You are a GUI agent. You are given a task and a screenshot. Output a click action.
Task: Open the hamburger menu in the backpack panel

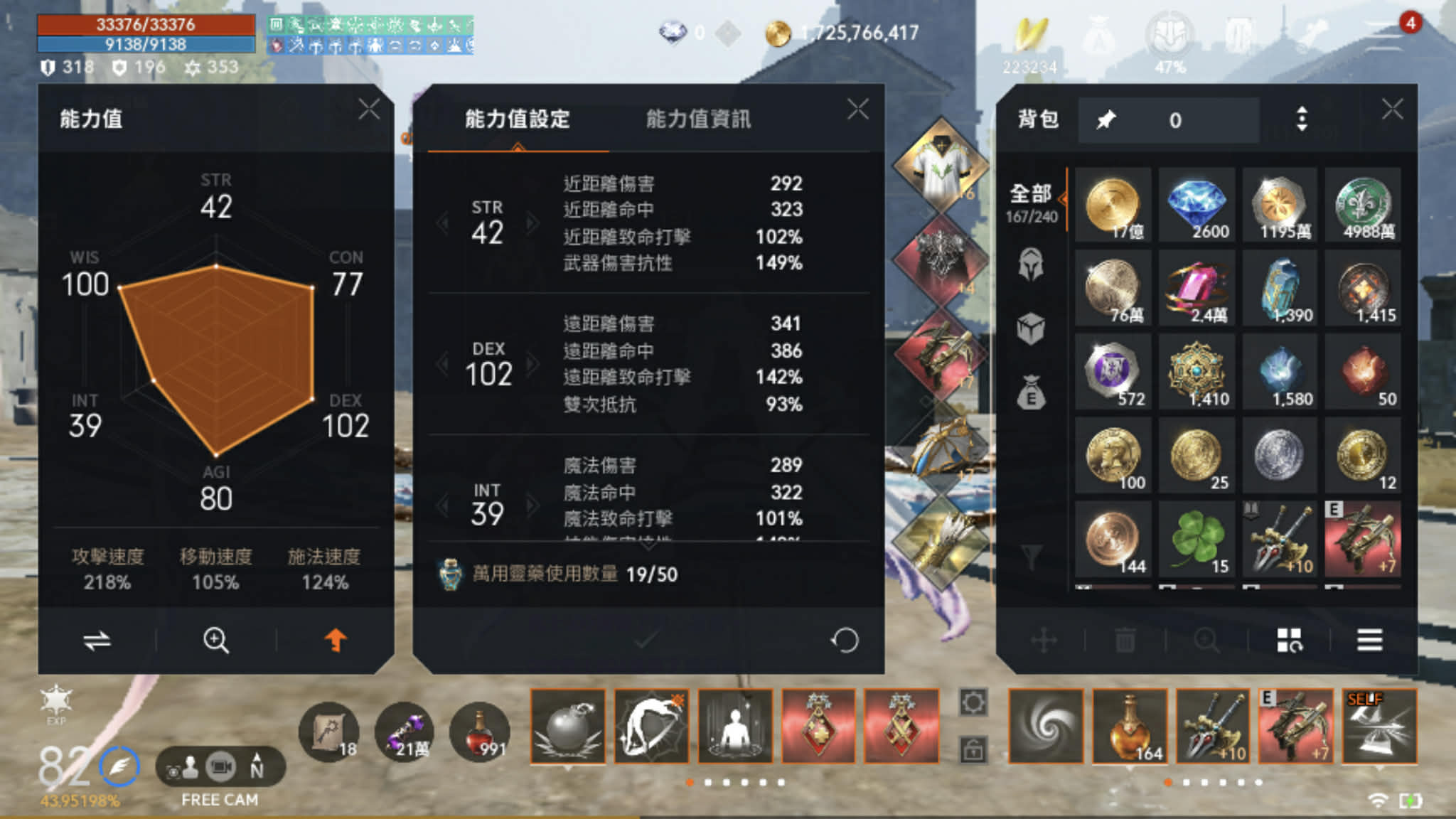click(x=1369, y=640)
